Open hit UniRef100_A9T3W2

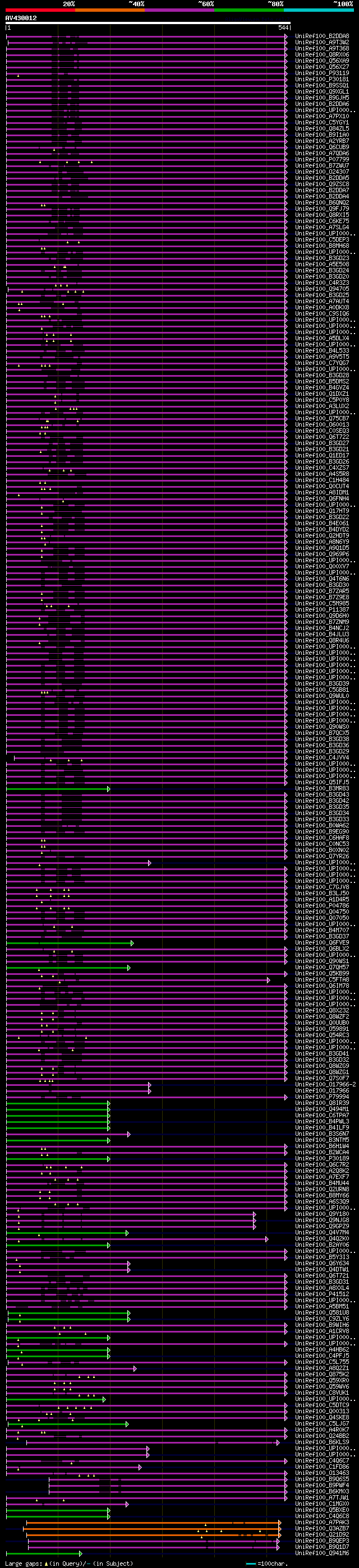322,42
